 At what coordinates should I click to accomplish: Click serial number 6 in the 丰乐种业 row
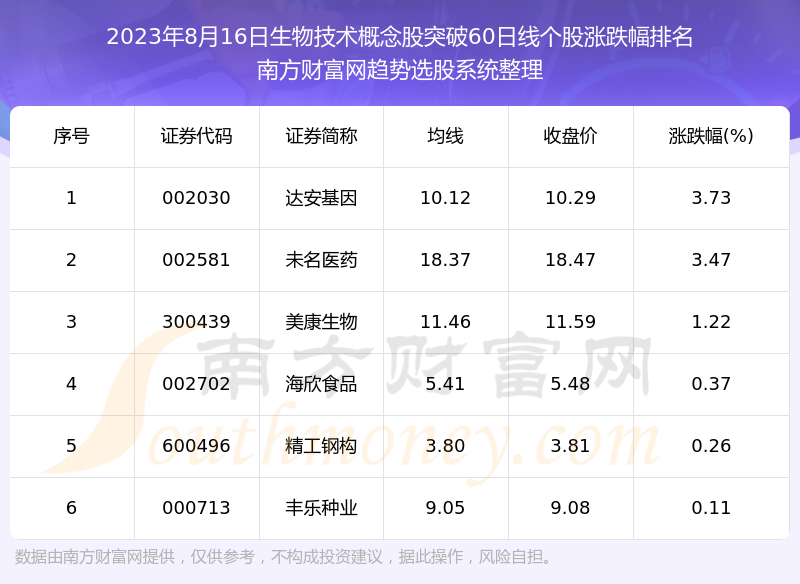click(x=71, y=508)
